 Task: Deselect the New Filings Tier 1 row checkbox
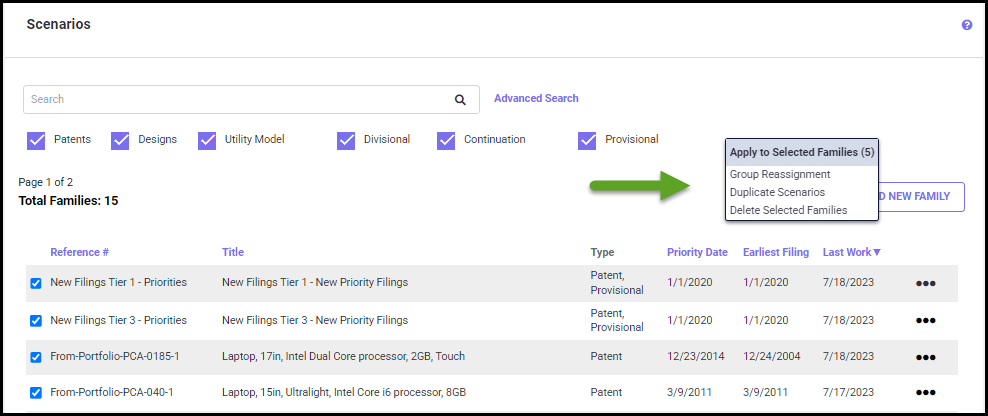pos(36,283)
